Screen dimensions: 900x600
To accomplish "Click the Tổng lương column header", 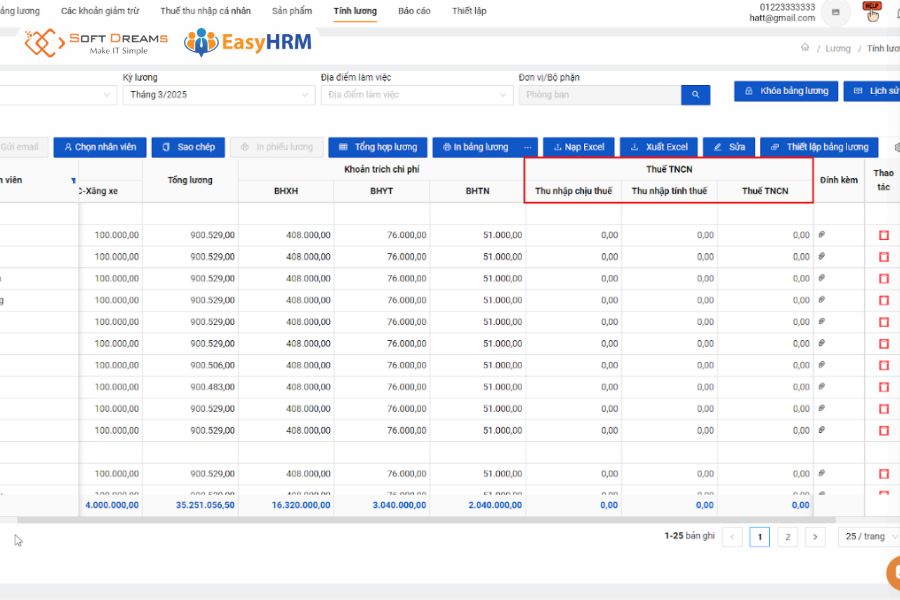I will [190, 180].
